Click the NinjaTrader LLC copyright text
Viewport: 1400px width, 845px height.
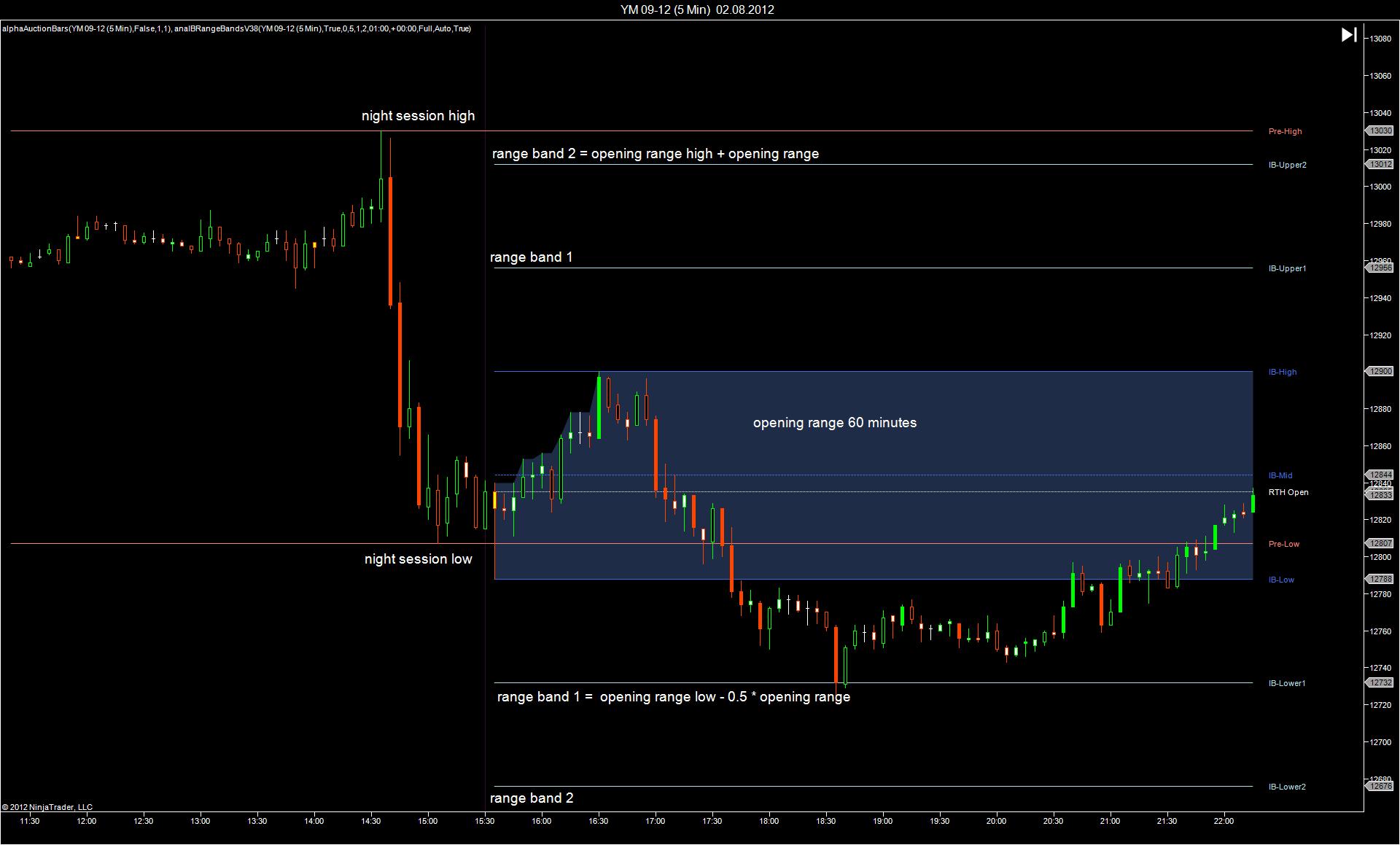coord(47,807)
